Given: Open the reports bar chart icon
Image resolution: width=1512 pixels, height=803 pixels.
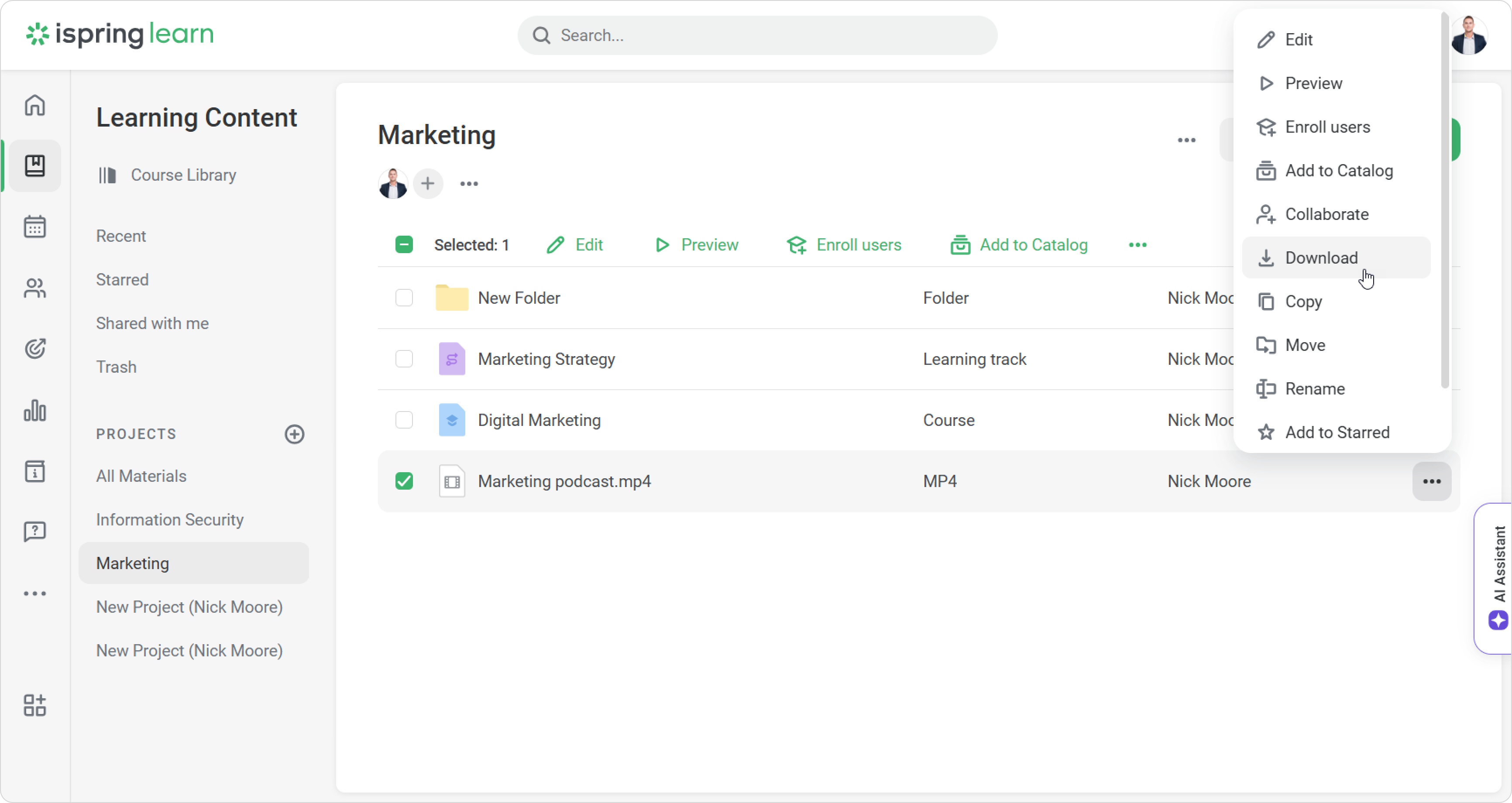Looking at the screenshot, I should tap(34, 410).
